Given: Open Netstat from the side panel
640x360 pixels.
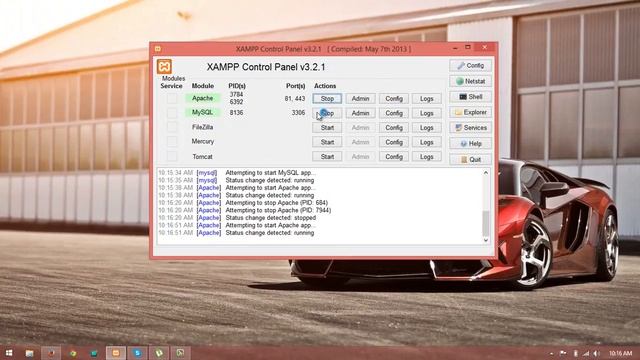Looking at the screenshot, I should (471, 81).
